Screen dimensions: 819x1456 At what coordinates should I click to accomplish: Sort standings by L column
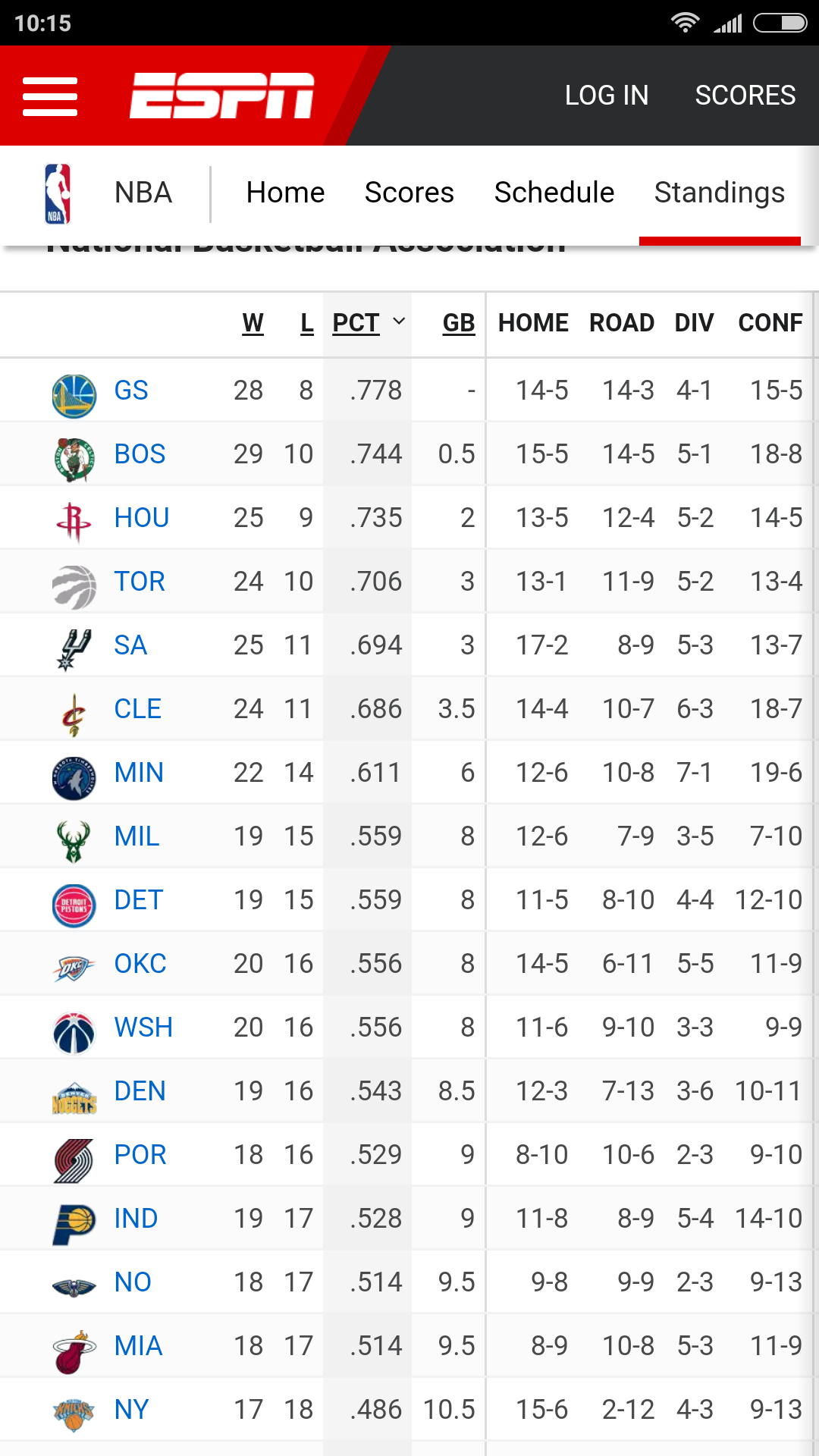pyautogui.click(x=306, y=323)
